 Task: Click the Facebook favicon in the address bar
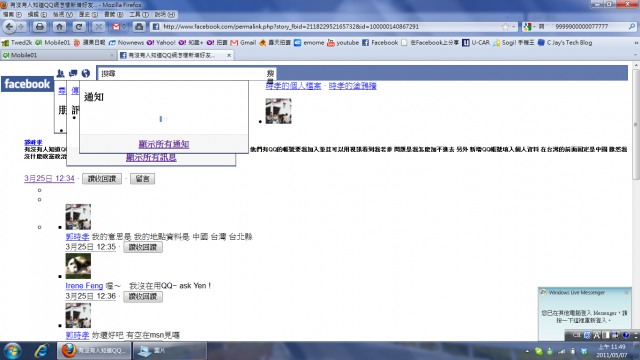point(156,27)
